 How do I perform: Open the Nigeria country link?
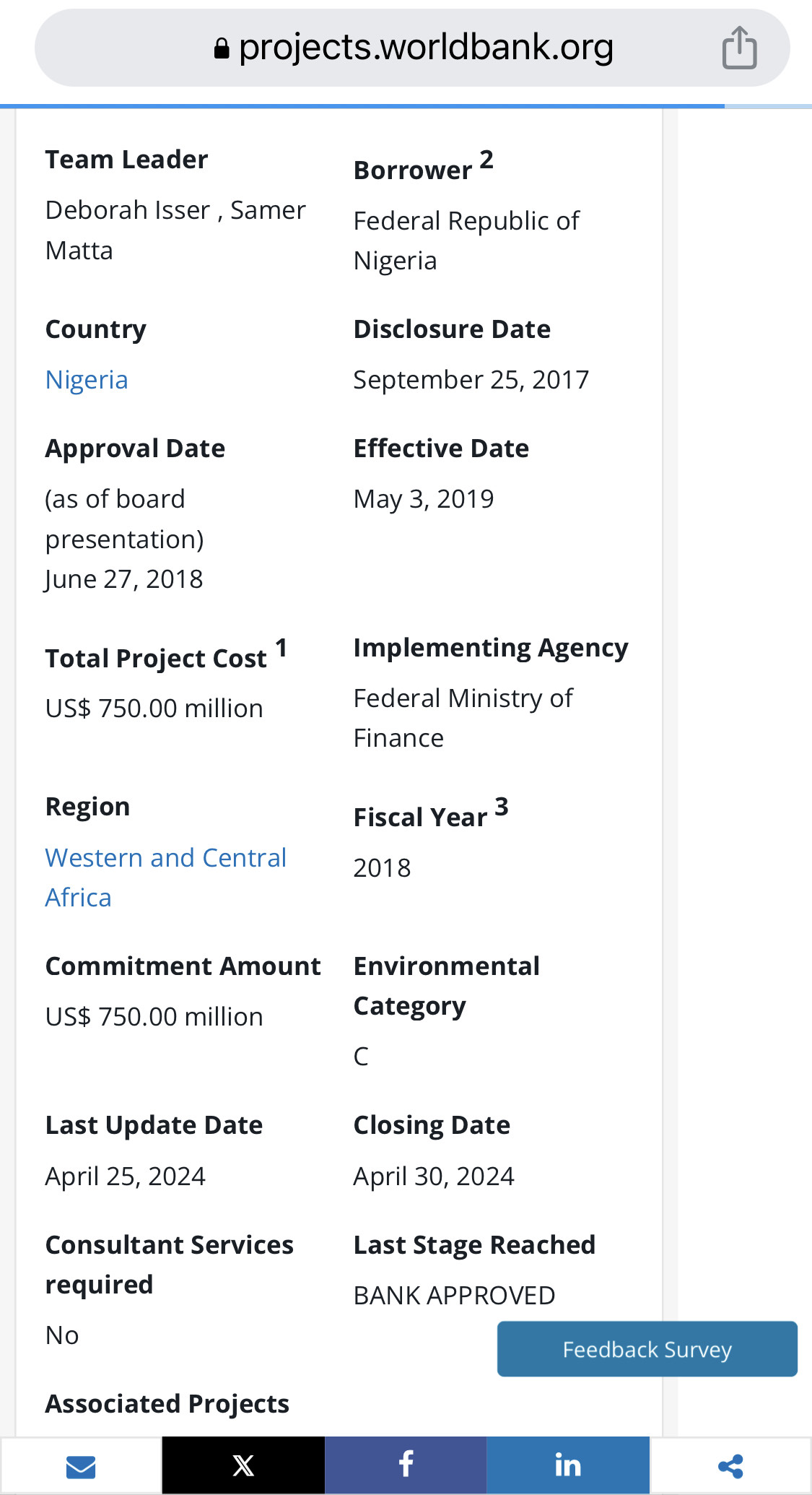click(87, 380)
